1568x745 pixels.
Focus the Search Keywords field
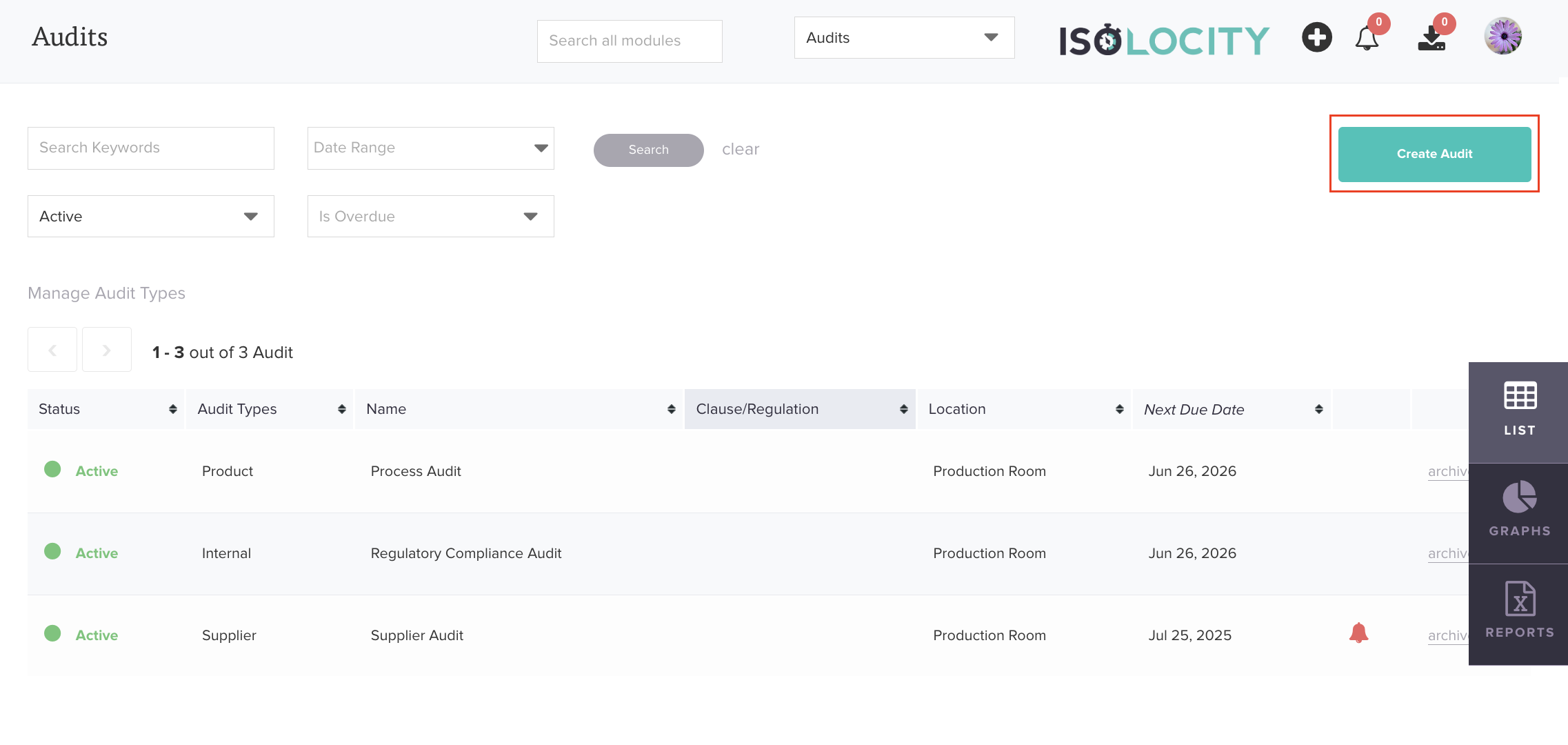(x=151, y=148)
